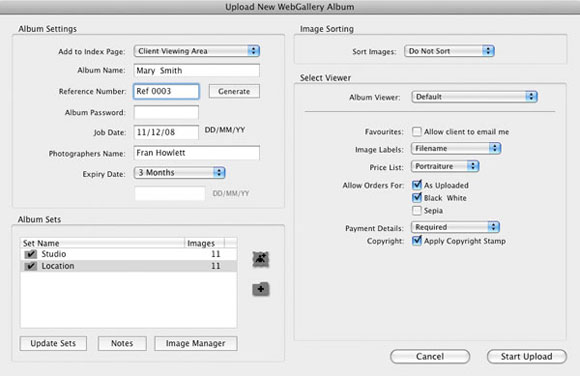Click the custom expiry date field
Viewport: 580px width, 376px height.
170,194
